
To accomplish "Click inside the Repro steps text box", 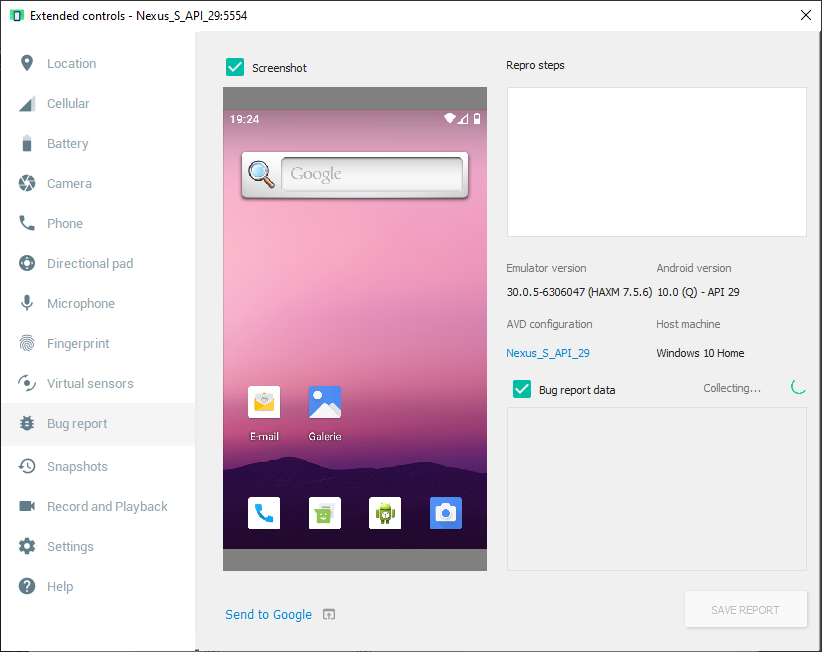I will pyautogui.click(x=656, y=162).
